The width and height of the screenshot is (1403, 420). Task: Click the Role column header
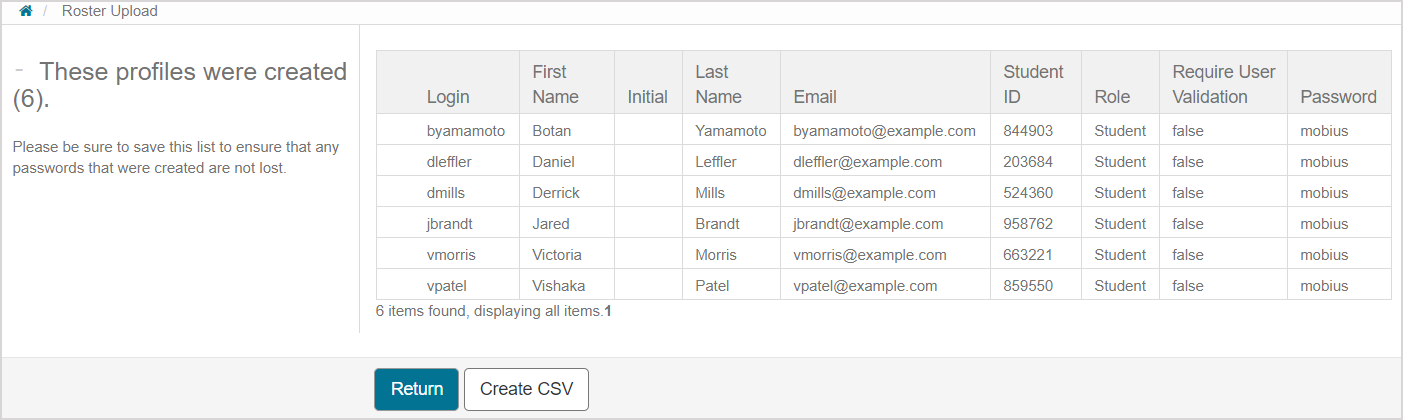point(1112,97)
